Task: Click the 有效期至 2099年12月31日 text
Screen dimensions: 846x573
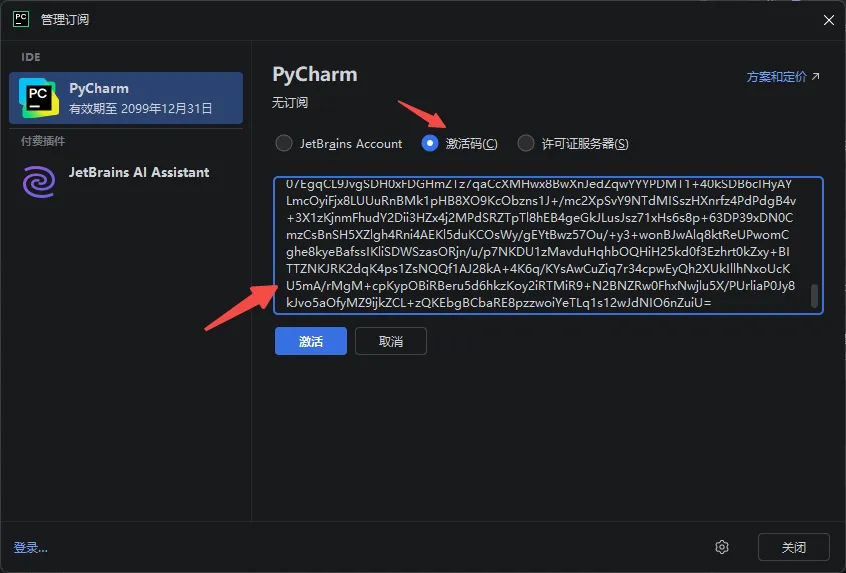Action: (x=141, y=108)
